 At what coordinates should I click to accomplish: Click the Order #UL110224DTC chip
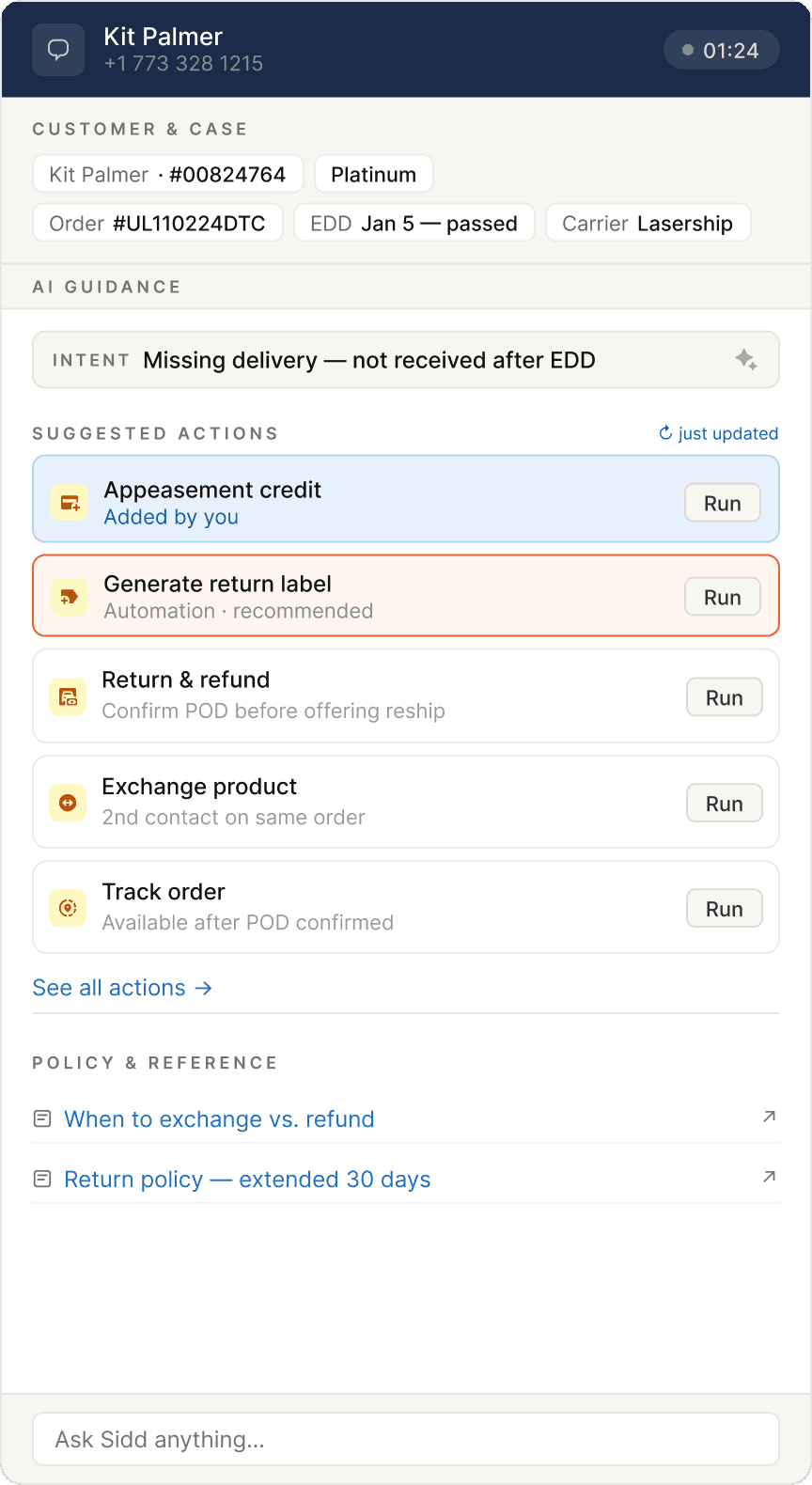(158, 223)
